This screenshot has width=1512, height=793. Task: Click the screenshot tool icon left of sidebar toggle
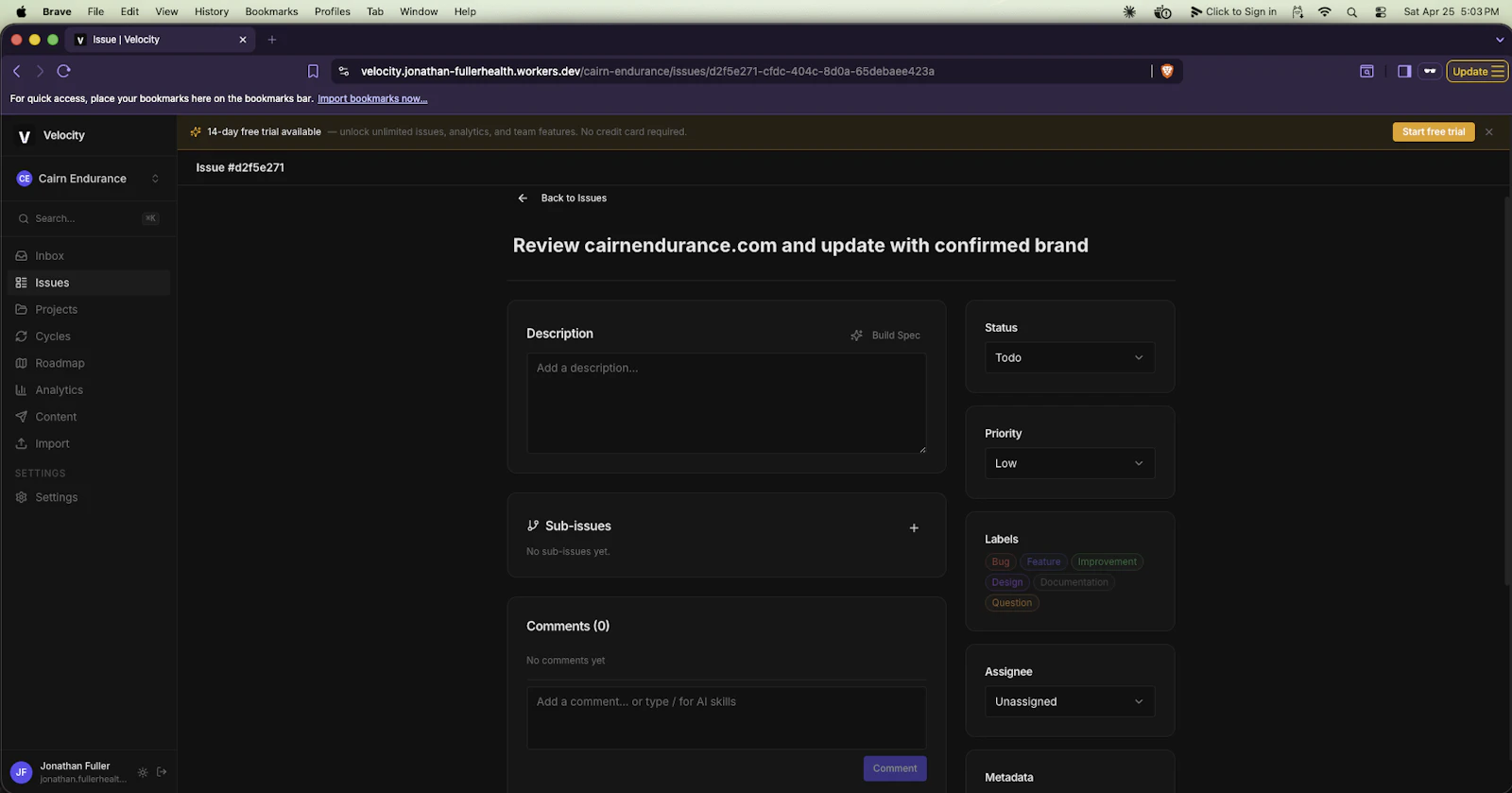pyautogui.click(x=1366, y=71)
